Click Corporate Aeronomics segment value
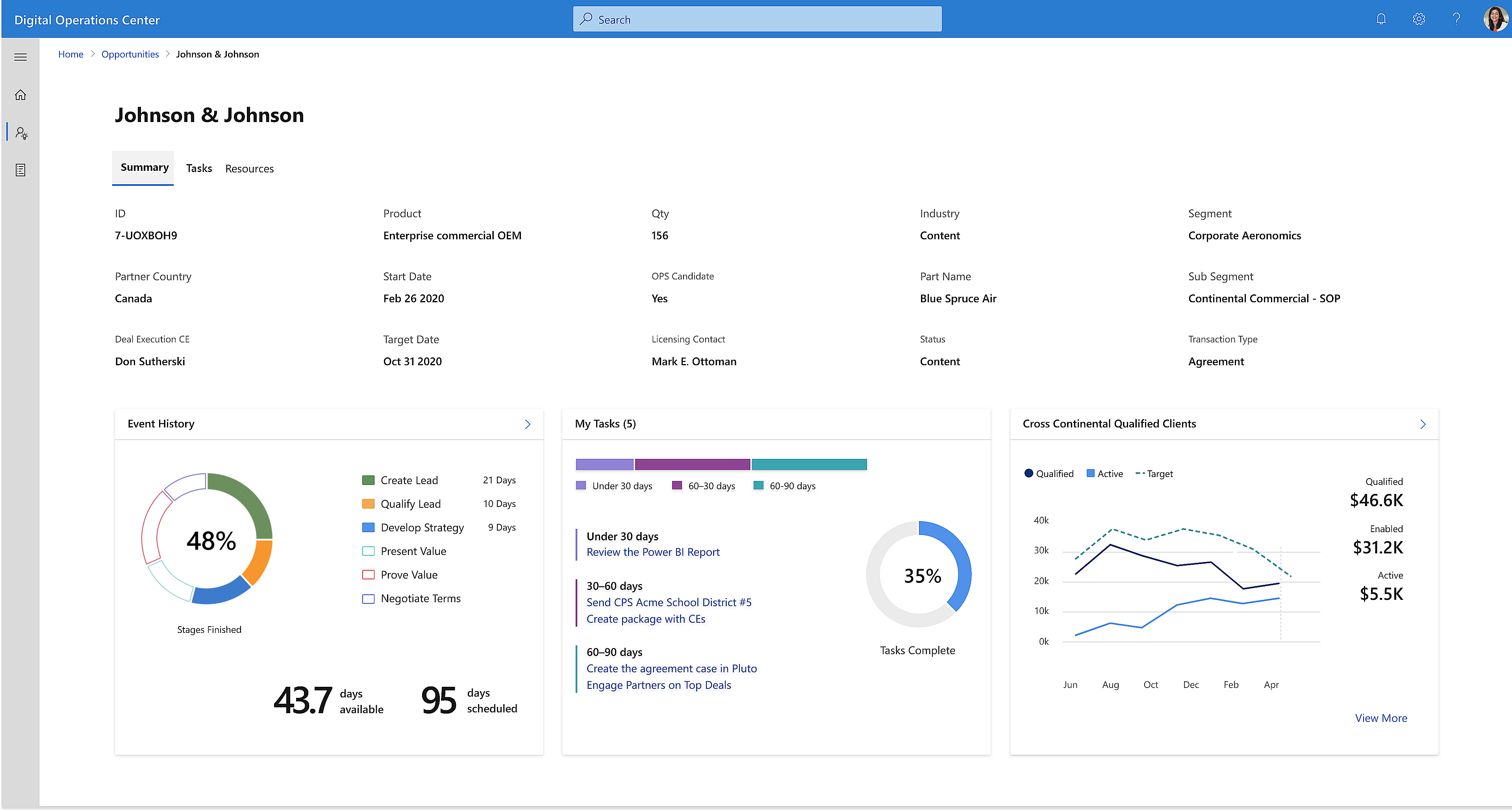 pos(1244,235)
